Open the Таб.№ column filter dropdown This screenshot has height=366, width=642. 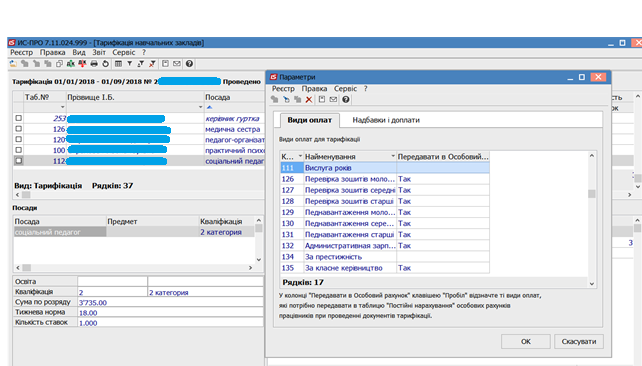click(x=62, y=107)
